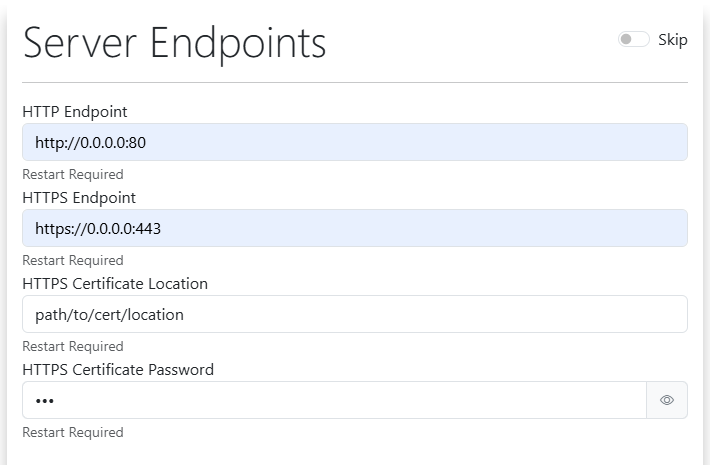Click the masked password dots
The height and width of the screenshot is (465, 710).
(x=45, y=401)
